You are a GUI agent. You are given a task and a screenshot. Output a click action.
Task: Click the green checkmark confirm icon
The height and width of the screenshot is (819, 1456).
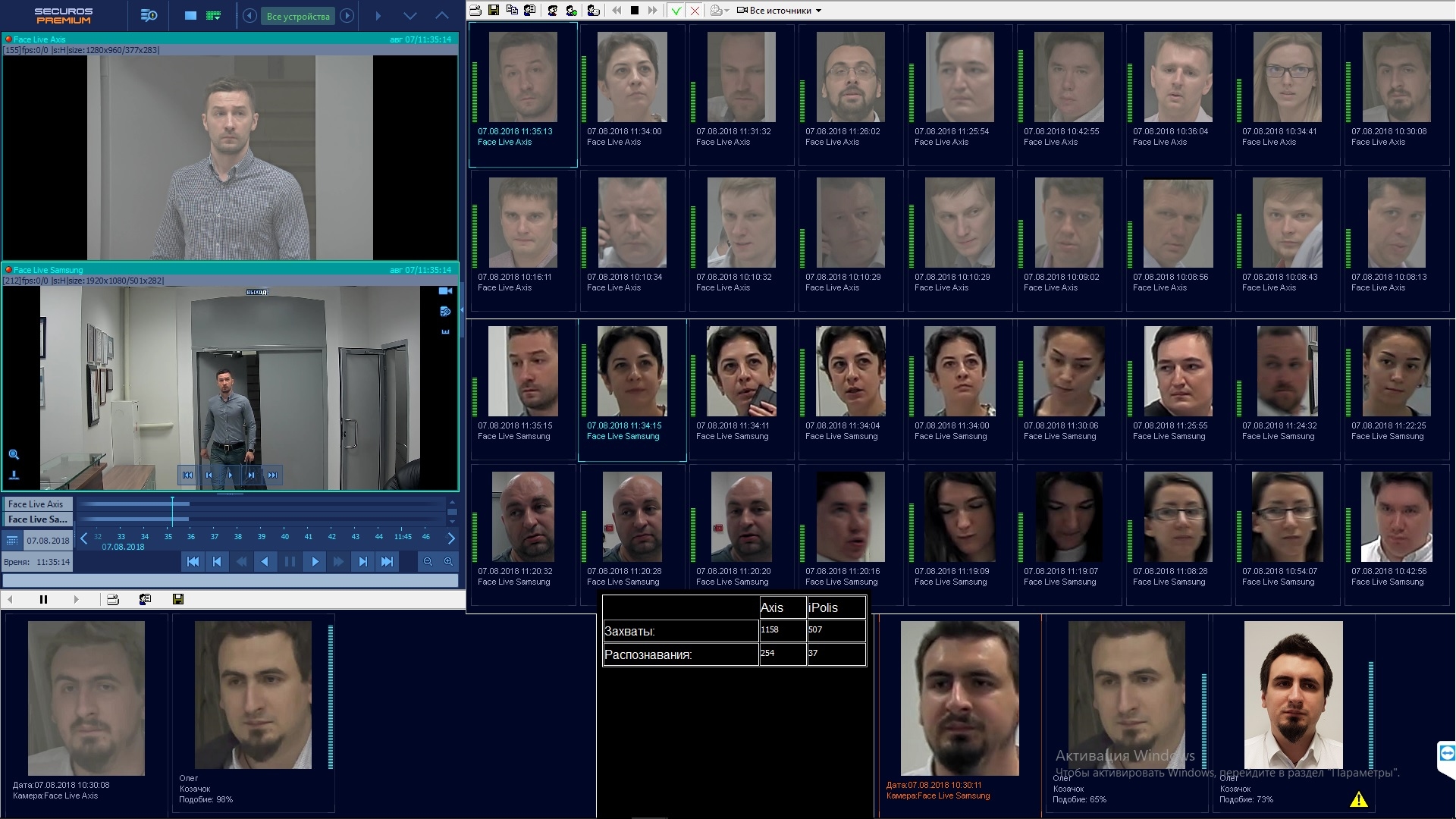click(676, 11)
